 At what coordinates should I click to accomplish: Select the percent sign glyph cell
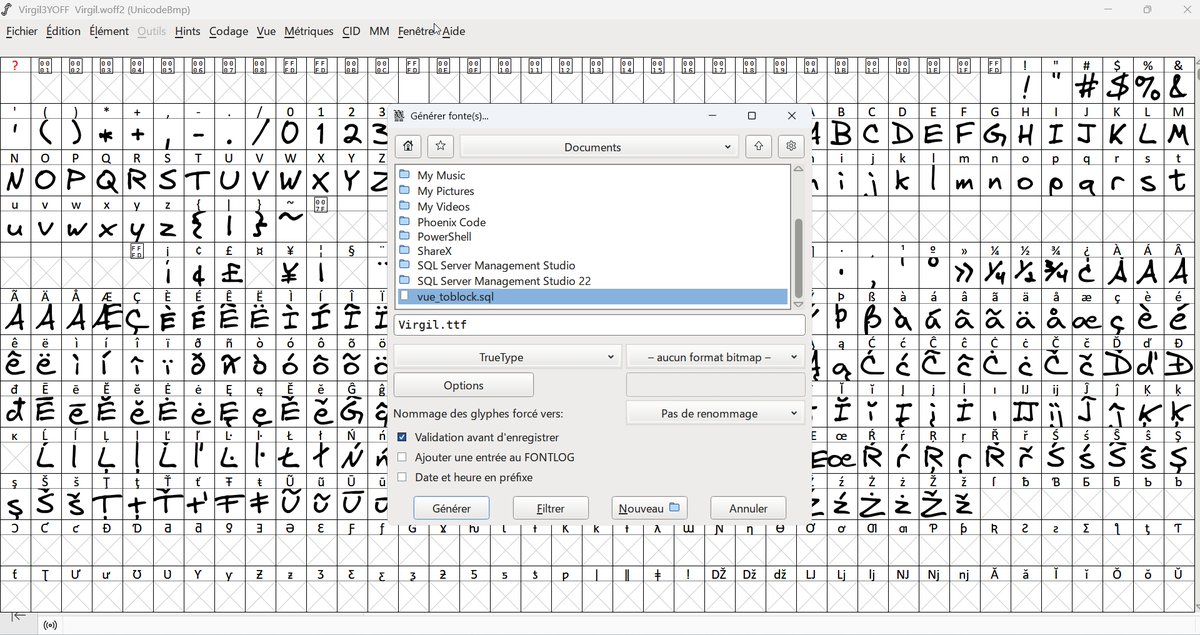1149,87
